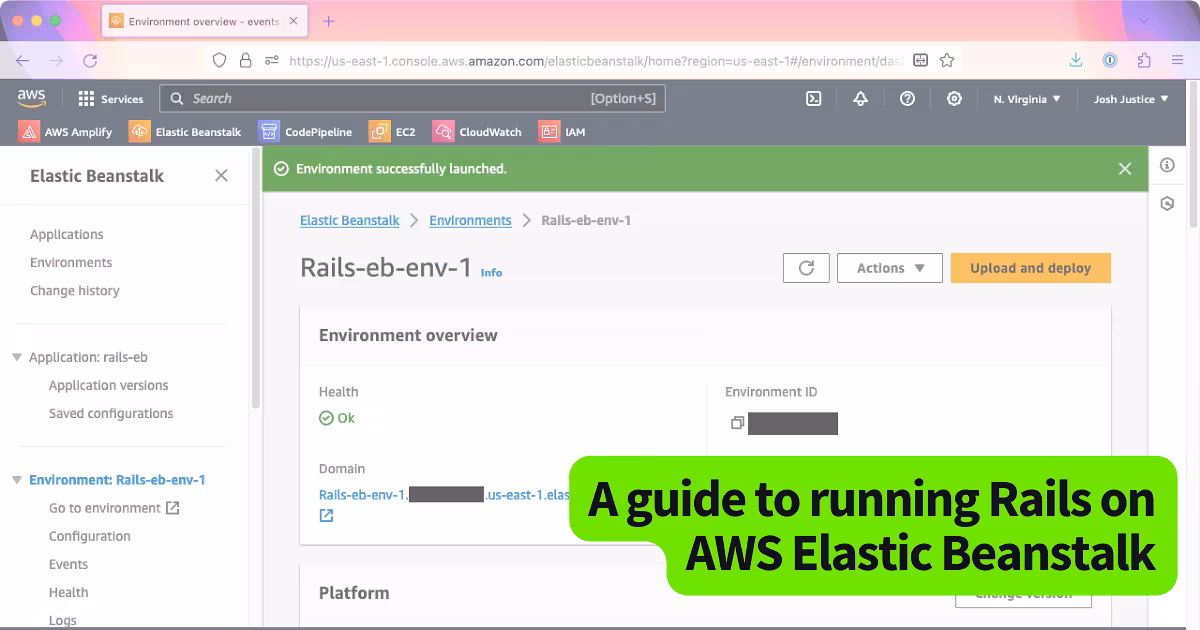Open Change history in sidebar
Image resolution: width=1200 pixels, height=630 pixels.
pos(75,290)
